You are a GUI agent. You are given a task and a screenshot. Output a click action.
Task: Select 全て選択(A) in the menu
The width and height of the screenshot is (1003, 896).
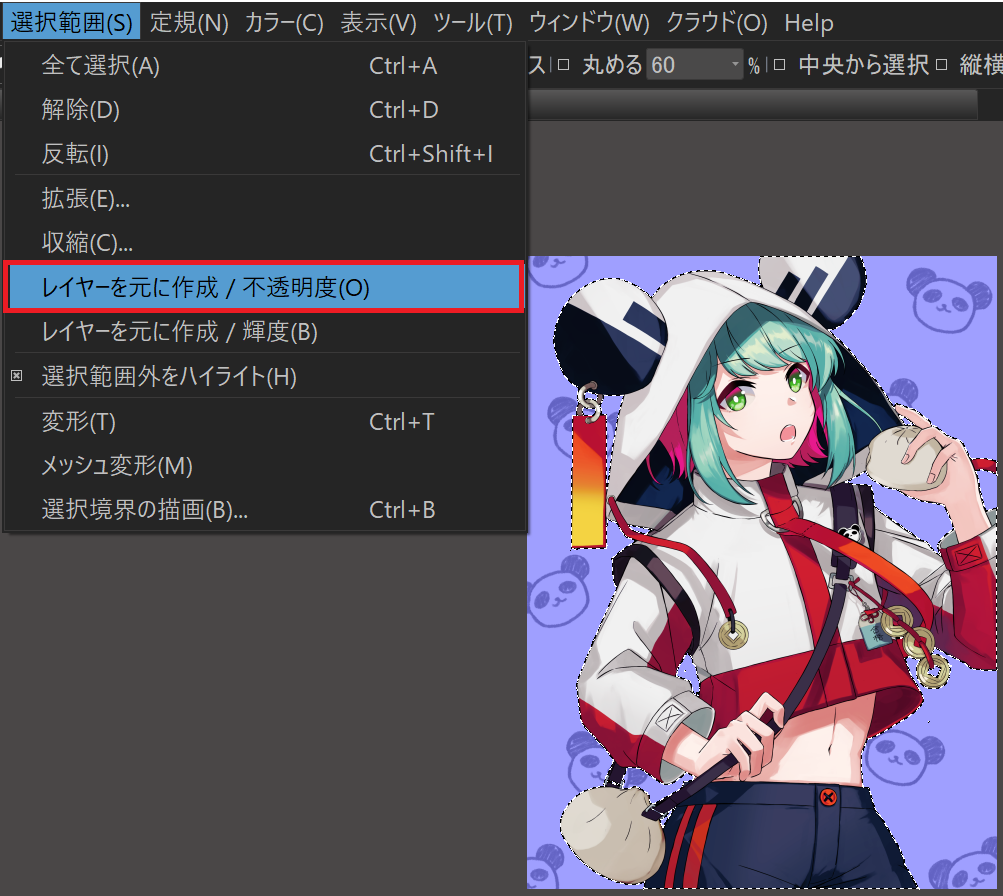click(x=100, y=67)
